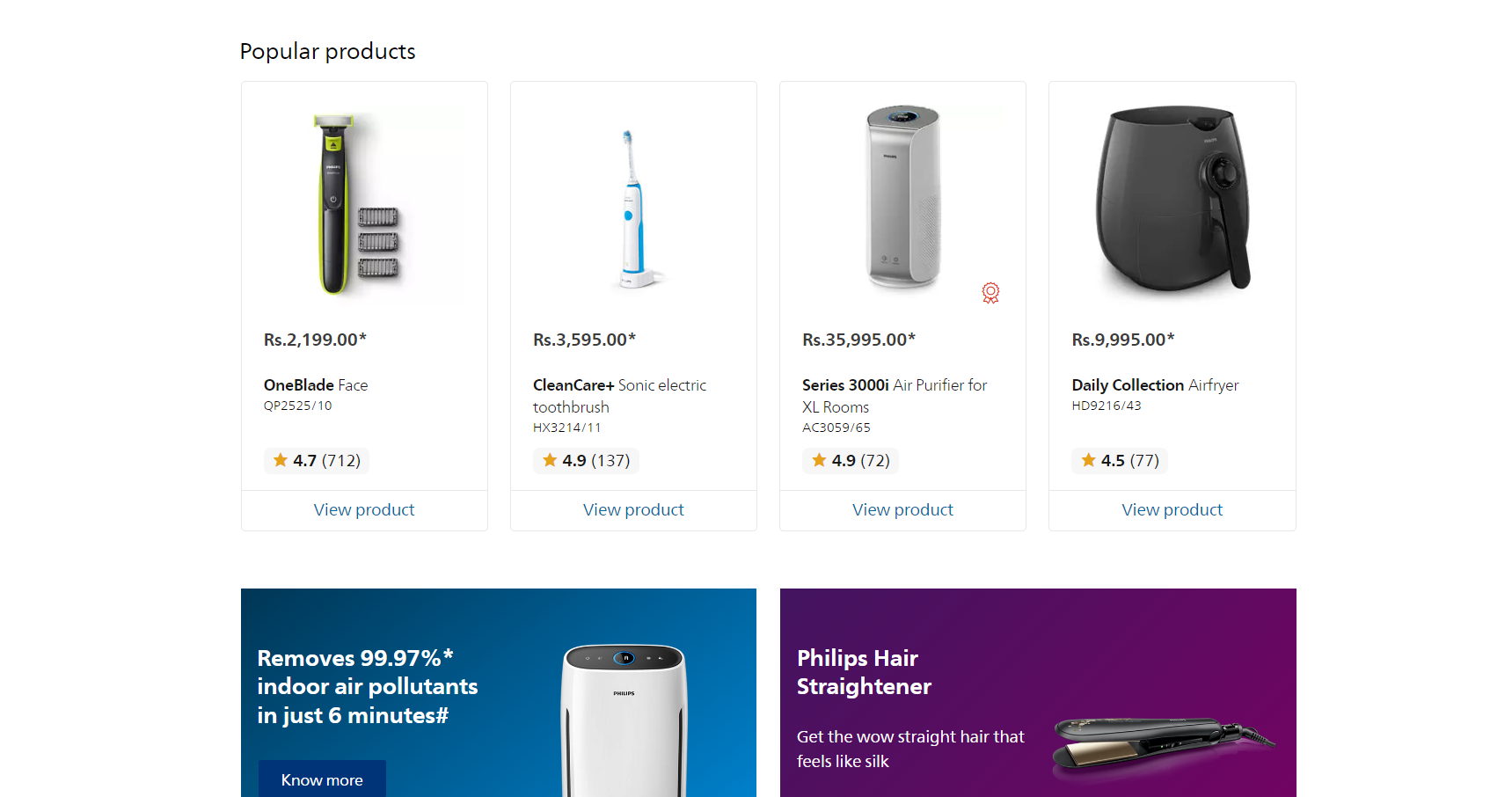Open the silver air purifier image
The image size is (1512, 797).
(x=902, y=198)
